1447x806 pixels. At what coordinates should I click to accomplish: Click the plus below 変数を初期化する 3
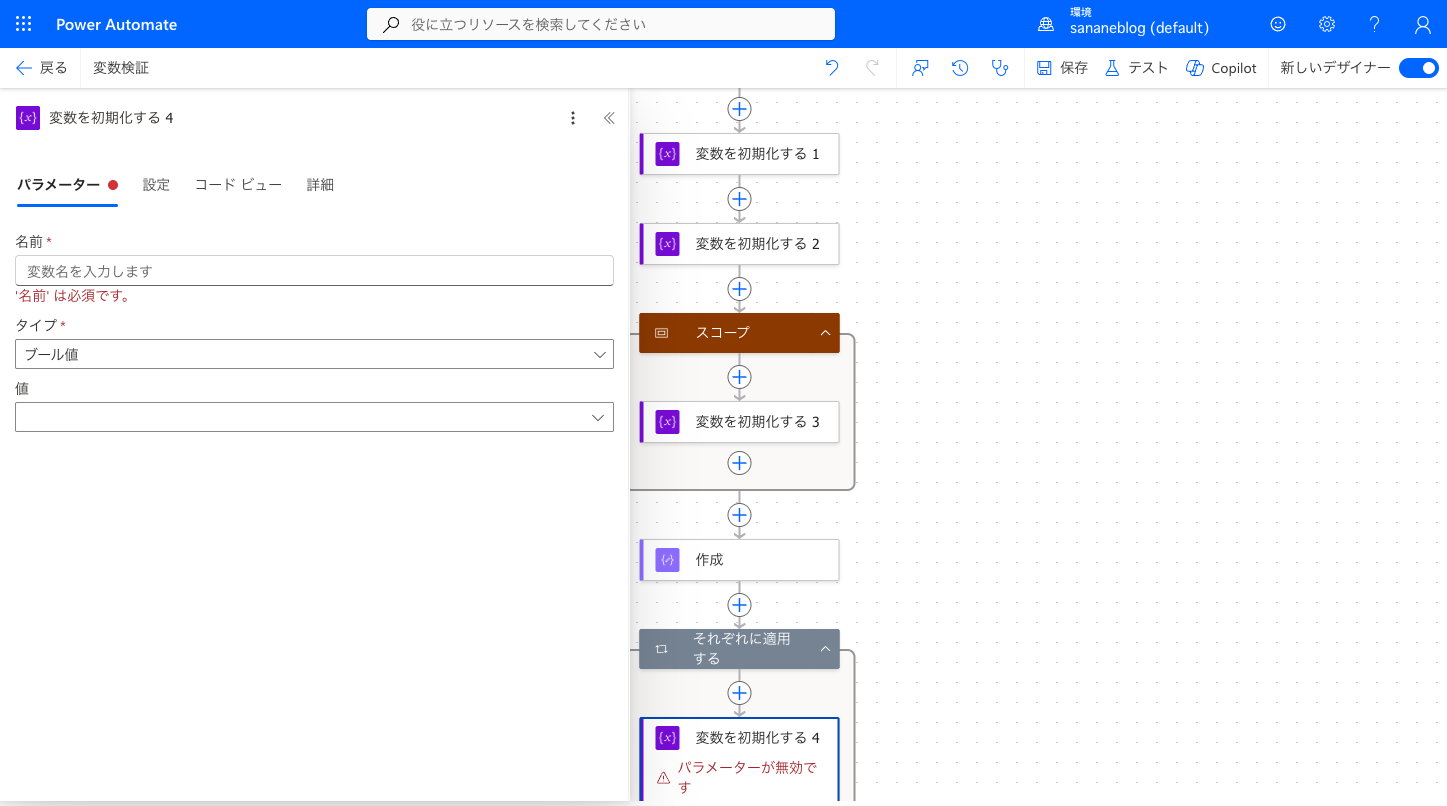point(739,463)
